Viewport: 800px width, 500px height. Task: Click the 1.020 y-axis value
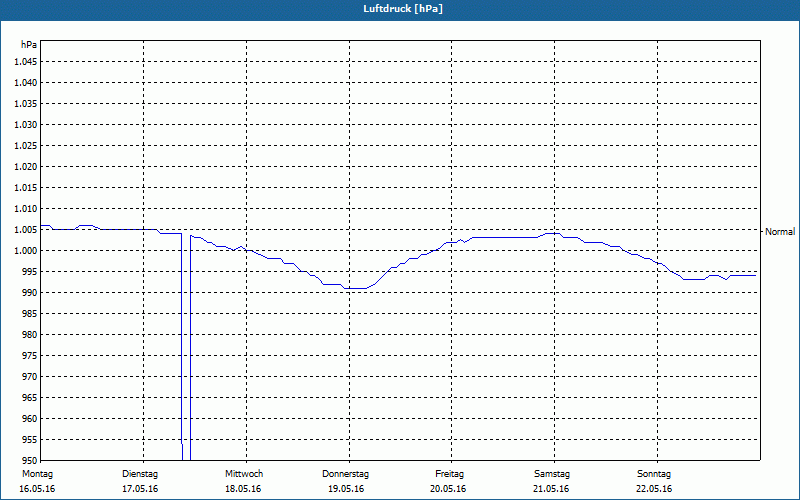point(26,166)
